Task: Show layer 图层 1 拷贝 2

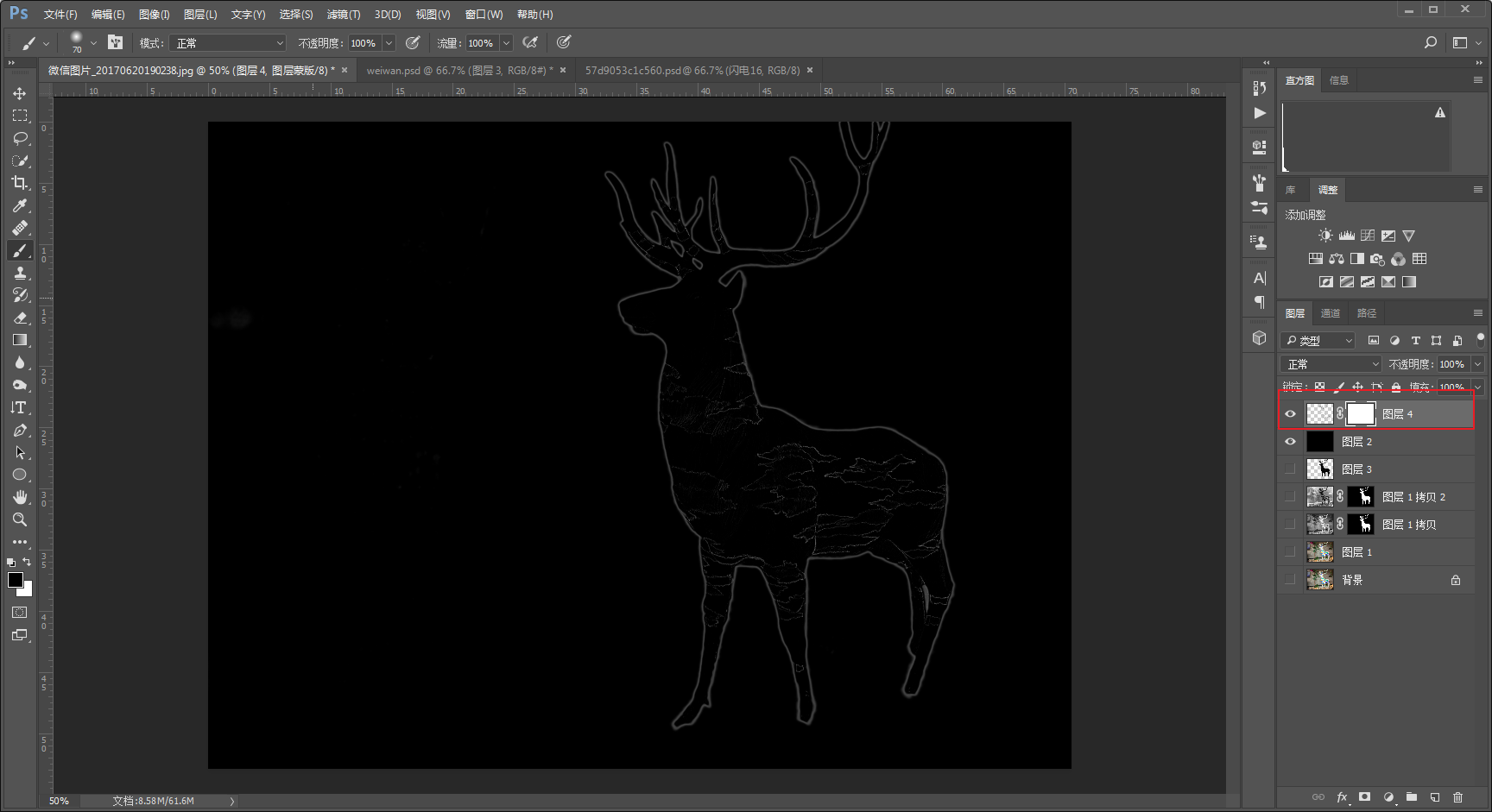Action: (x=1290, y=497)
